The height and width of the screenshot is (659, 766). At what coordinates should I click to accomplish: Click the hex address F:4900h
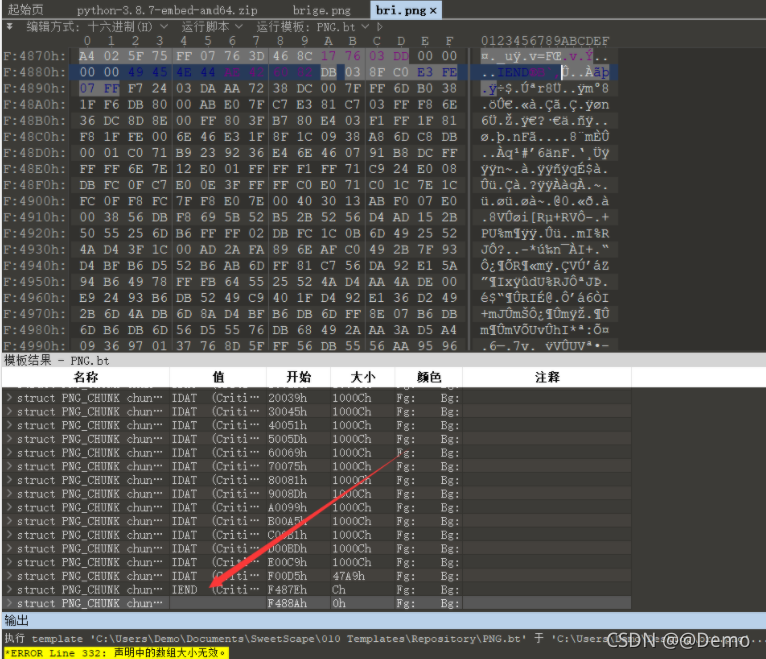tap(34, 201)
